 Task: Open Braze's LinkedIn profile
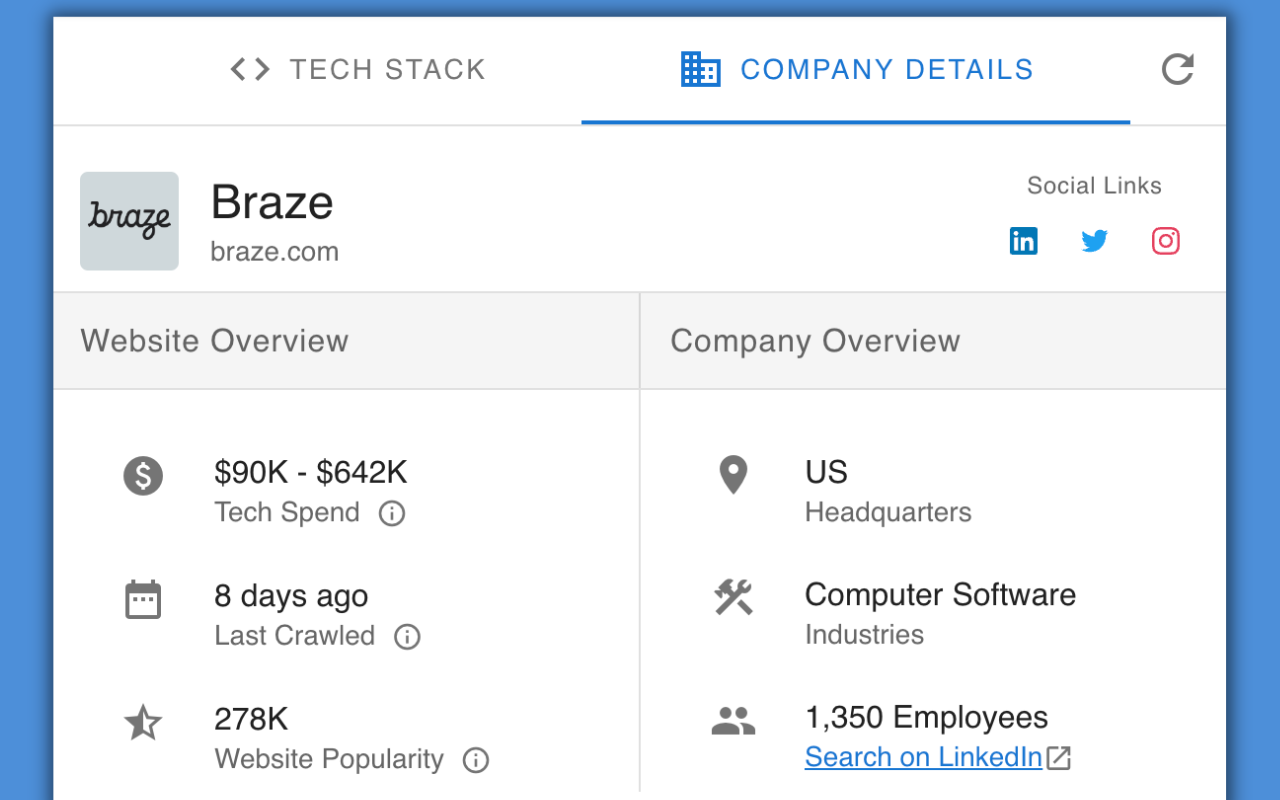pos(1023,240)
